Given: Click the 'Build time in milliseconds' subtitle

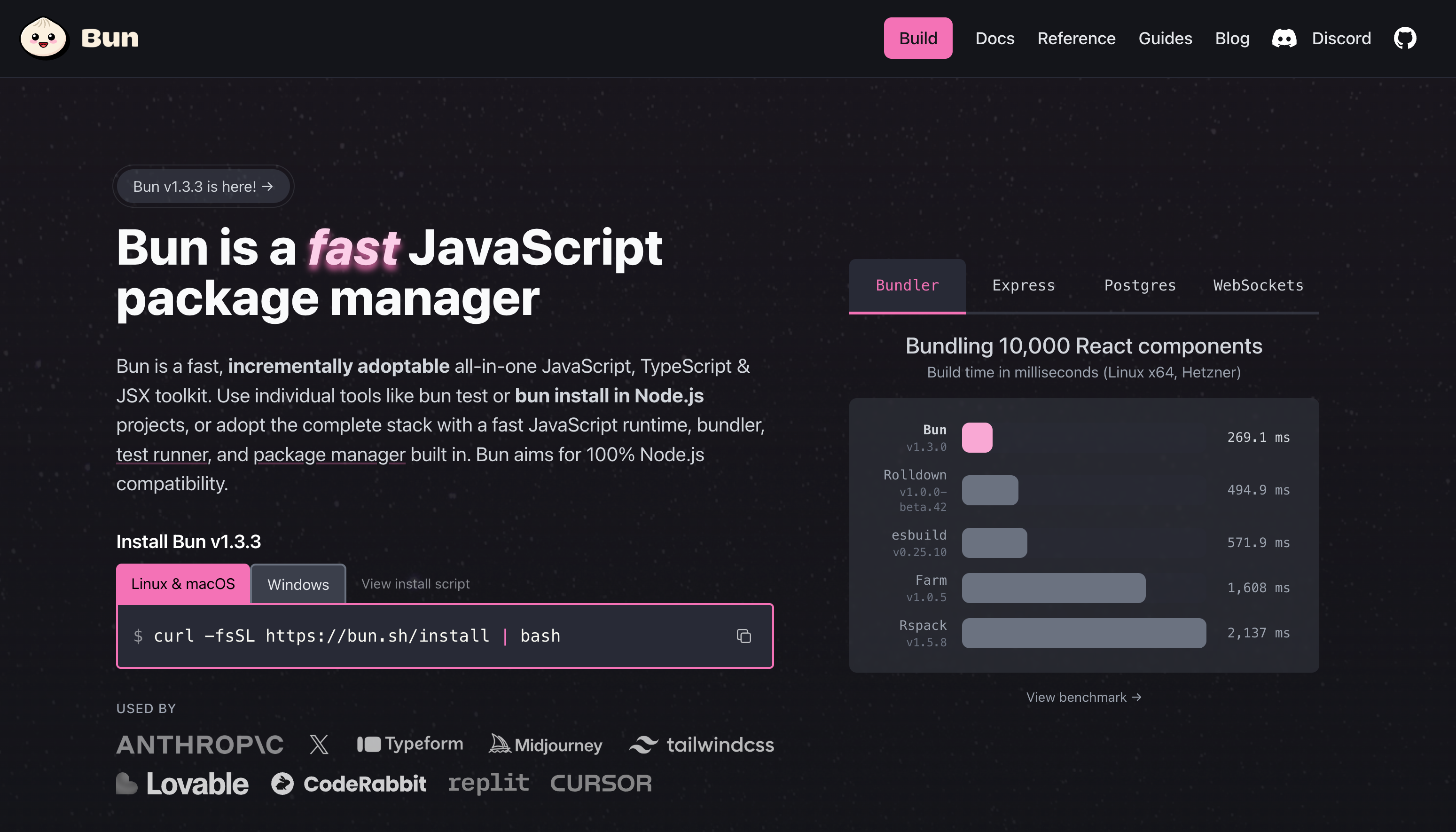Looking at the screenshot, I should (1084, 373).
